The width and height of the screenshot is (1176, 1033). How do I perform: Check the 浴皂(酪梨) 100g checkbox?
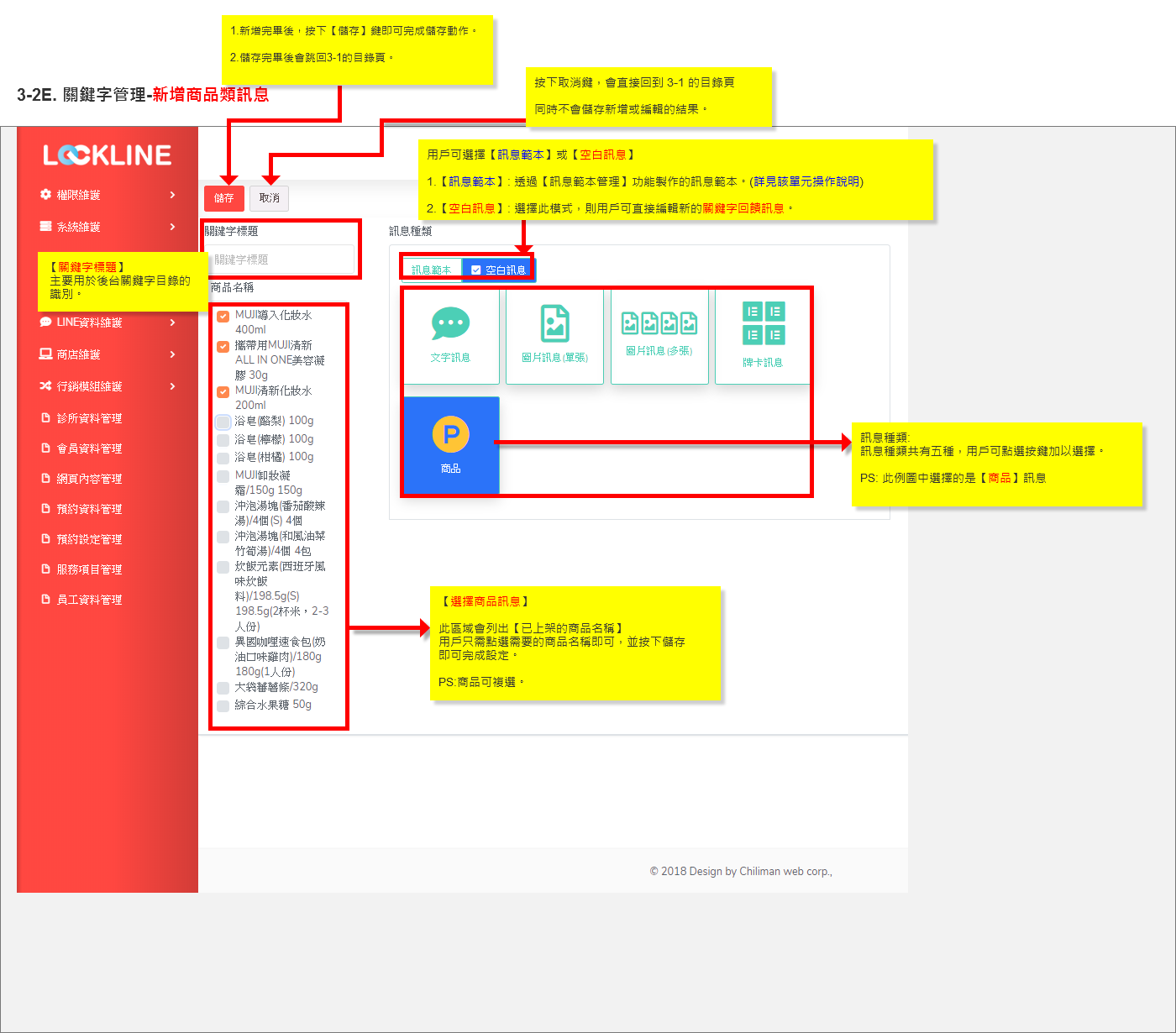click(223, 422)
